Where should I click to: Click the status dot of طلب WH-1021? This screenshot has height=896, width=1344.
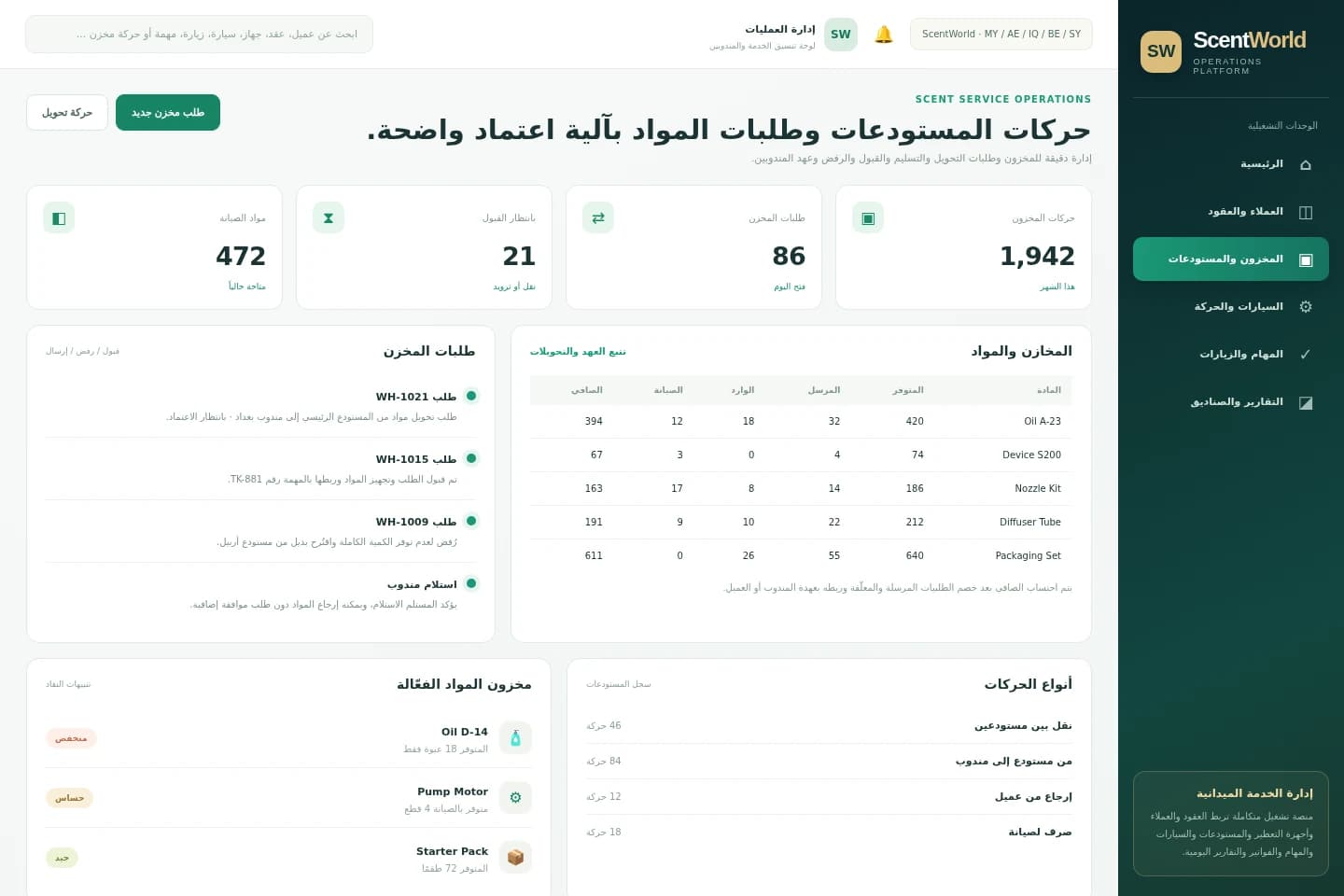(x=471, y=396)
